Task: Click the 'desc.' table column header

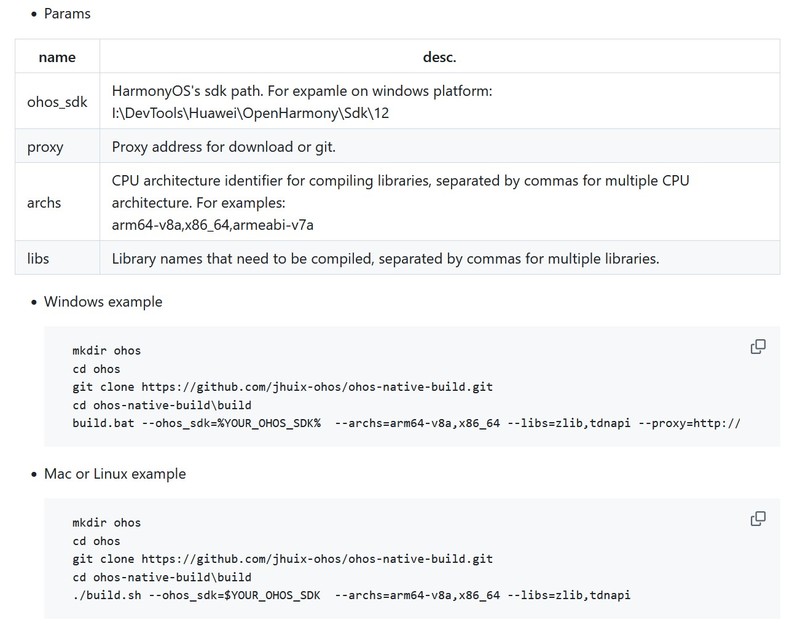Action: (x=439, y=57)
